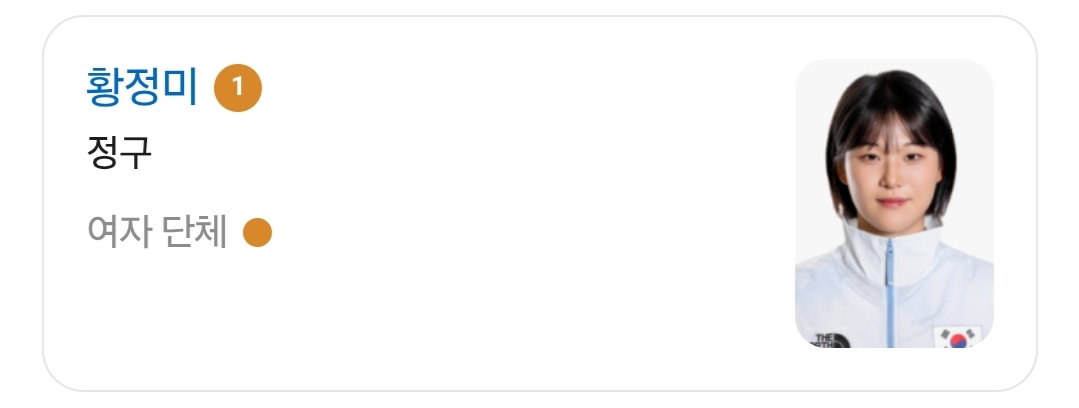1079x408 pixels.
Task: Click The North Face logo on jacket
Action: pos(831,340)
